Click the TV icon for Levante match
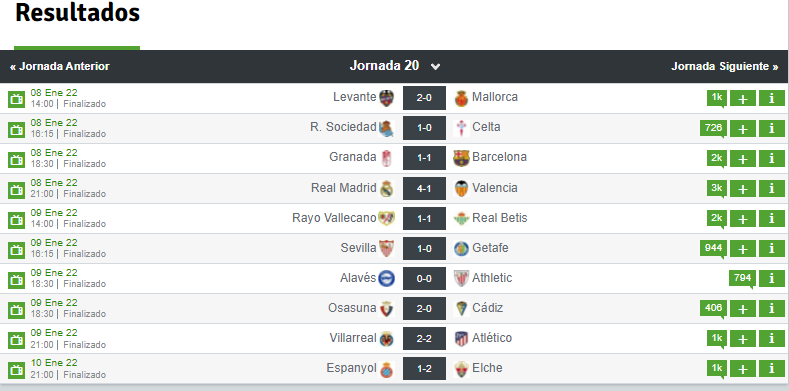The image size is (789, 391). point(16,99)
